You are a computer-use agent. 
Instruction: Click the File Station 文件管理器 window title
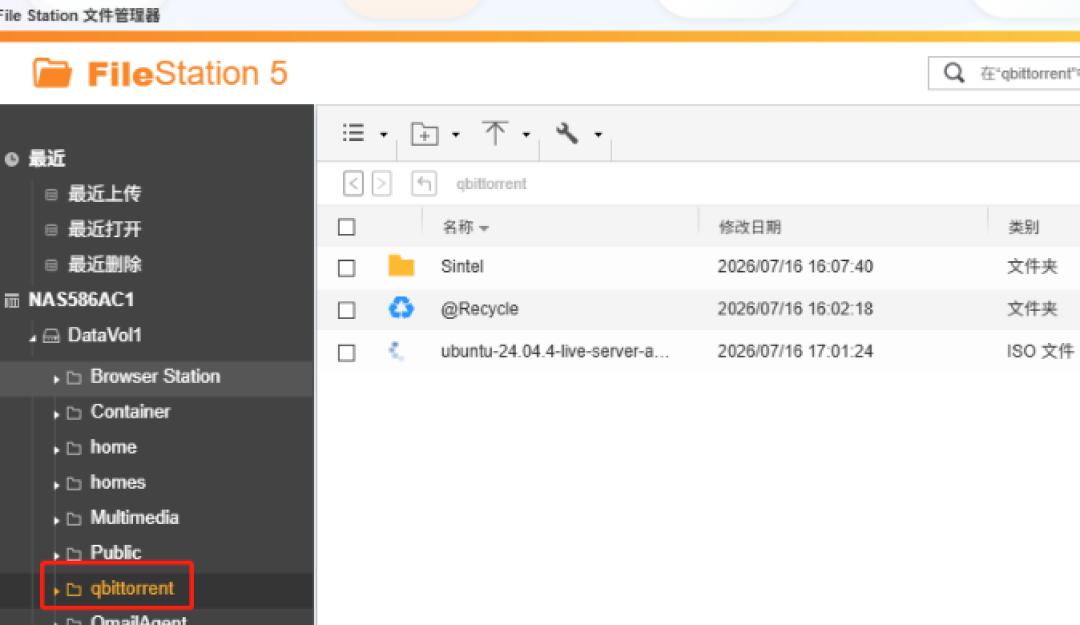pyautogui.click(x=80, y=15)
